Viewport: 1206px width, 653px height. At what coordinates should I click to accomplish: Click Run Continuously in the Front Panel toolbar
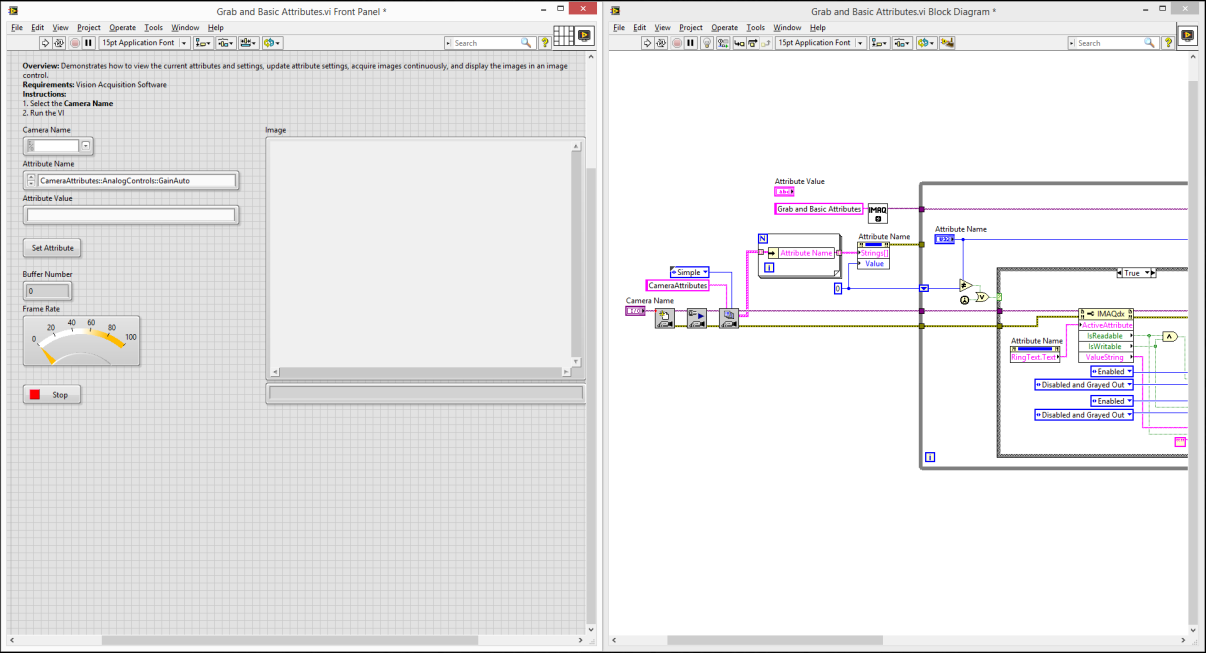coord(59,43)
